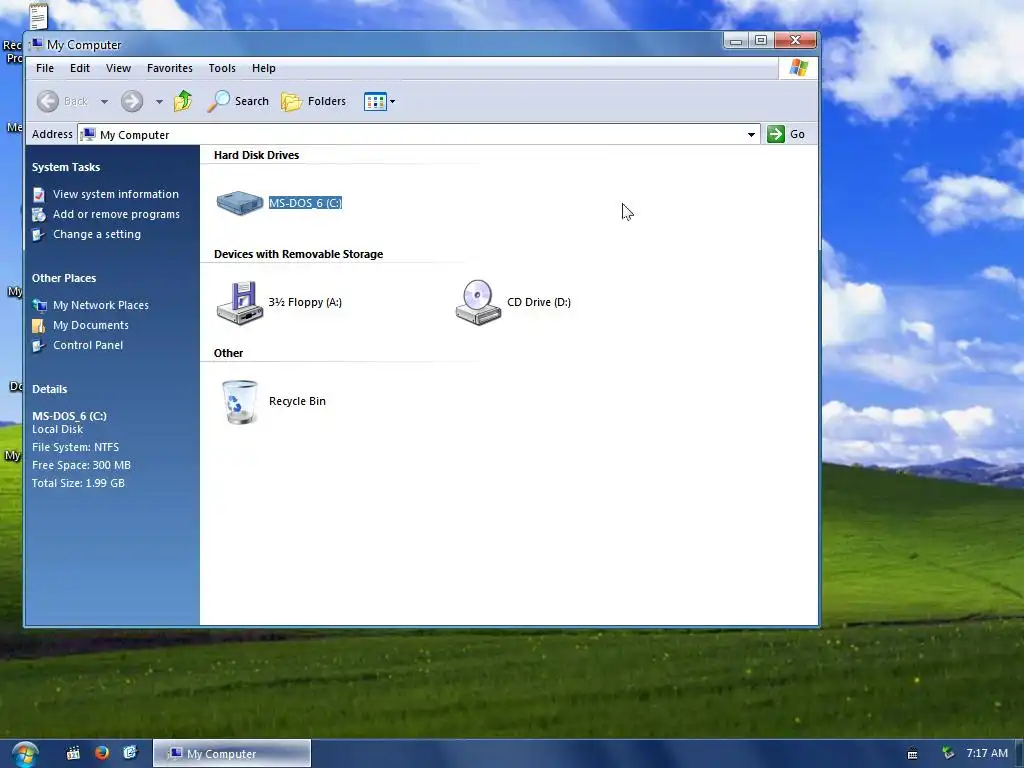Click the Views toolbar icon

[x=376, y=101]
